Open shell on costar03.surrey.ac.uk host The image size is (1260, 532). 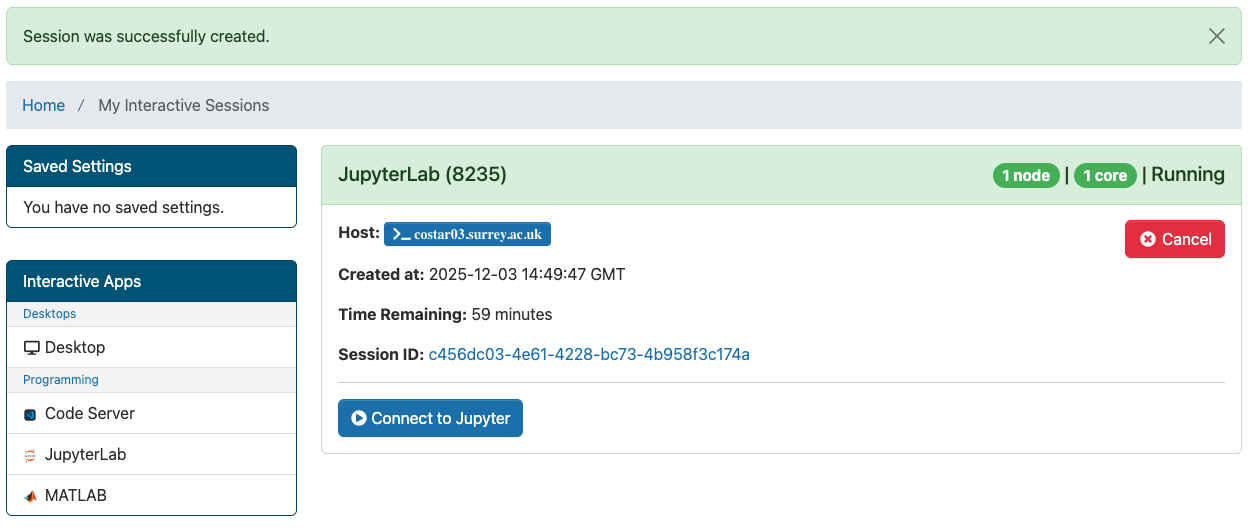[x=467, y=234]
